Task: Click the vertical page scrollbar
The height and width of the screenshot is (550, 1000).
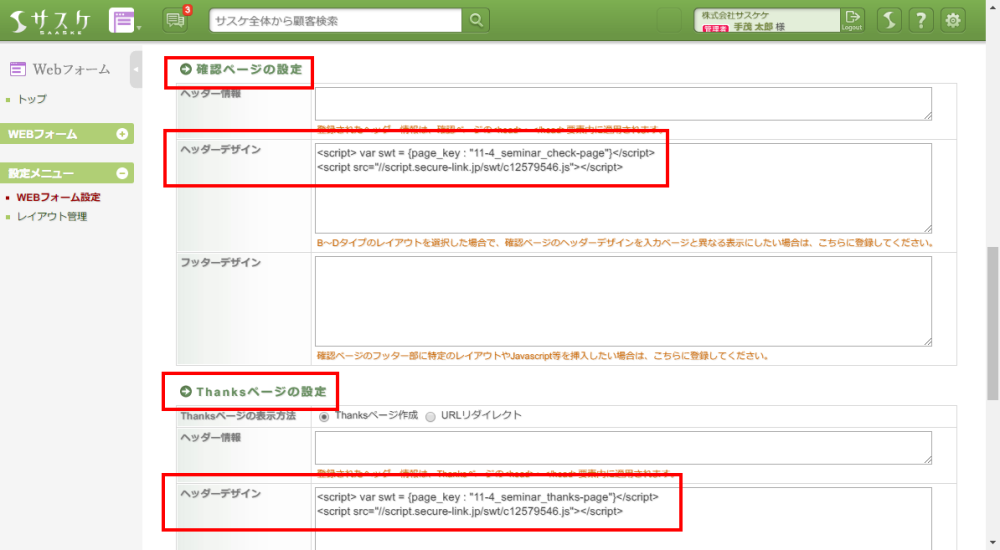Action: (x=992, y=300)
